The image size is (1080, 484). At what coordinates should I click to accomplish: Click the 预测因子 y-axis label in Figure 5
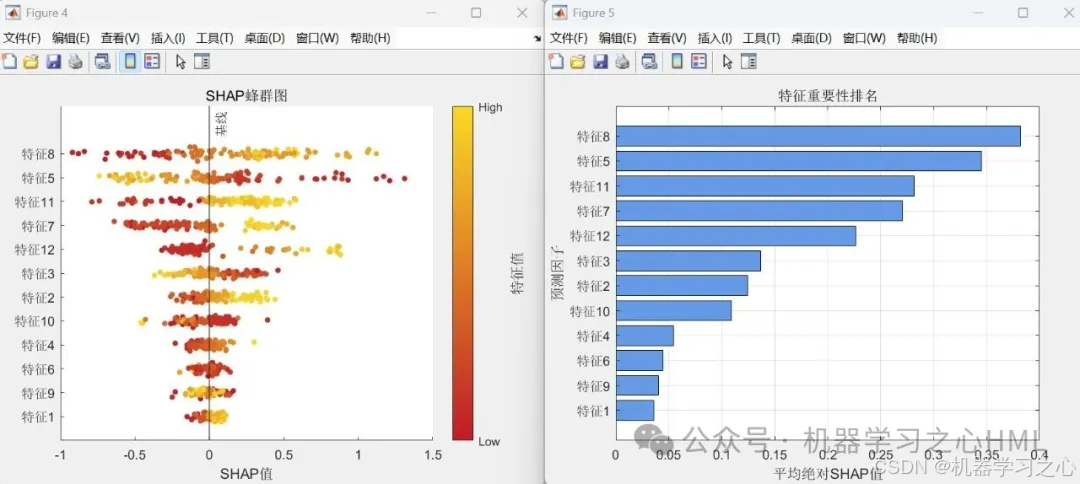[x=557, y=272]
